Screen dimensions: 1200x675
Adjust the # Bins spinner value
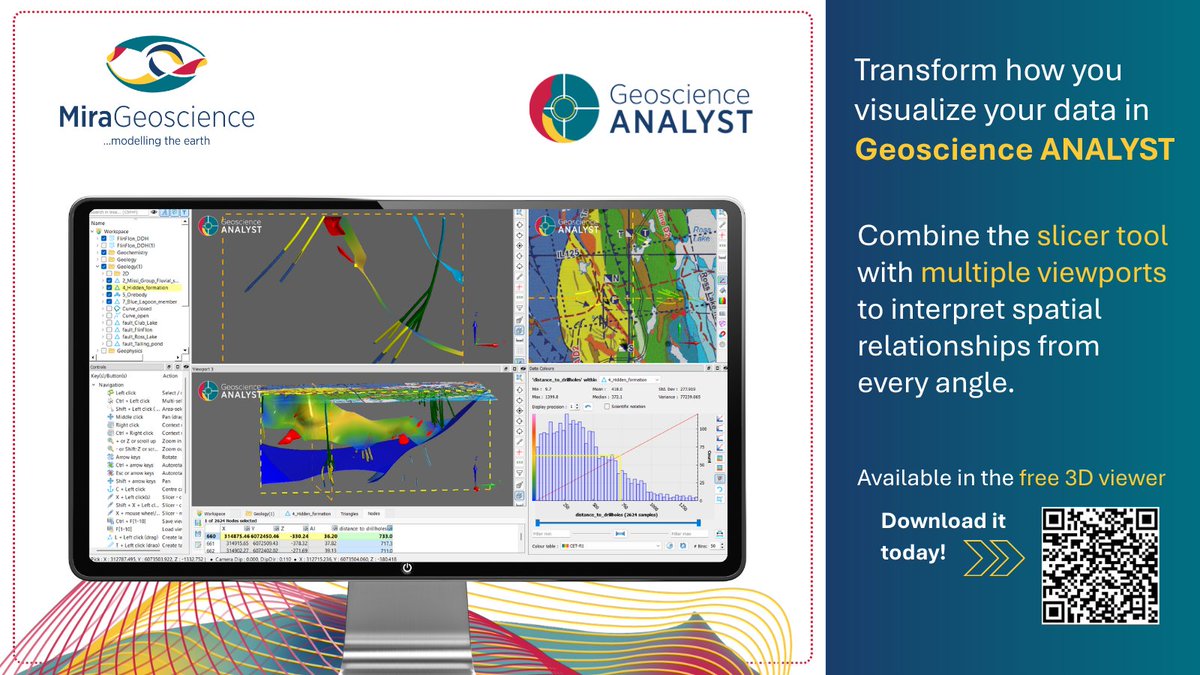(717, 546)
